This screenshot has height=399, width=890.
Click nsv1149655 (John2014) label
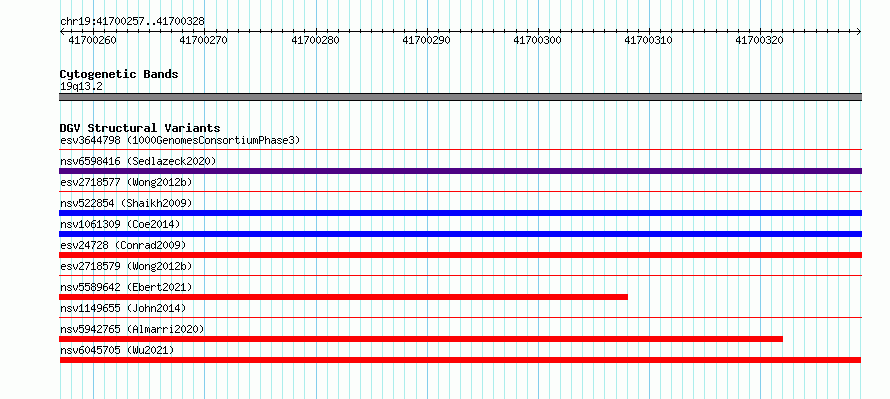(x=123, y=308)
